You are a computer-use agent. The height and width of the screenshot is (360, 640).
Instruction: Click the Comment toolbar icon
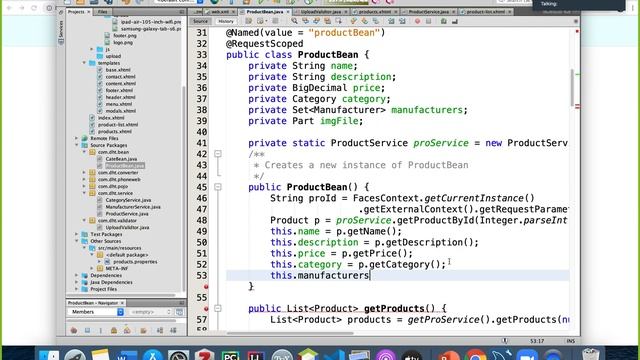[444, 21]
